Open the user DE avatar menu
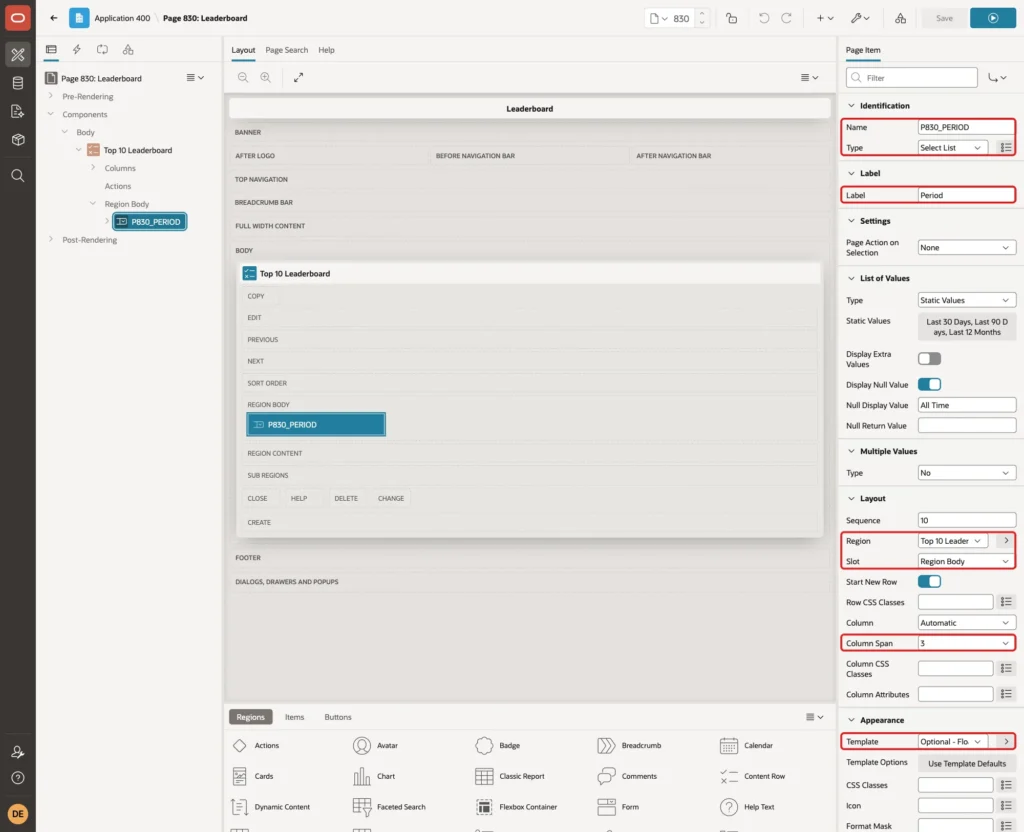 pos(18,814)
